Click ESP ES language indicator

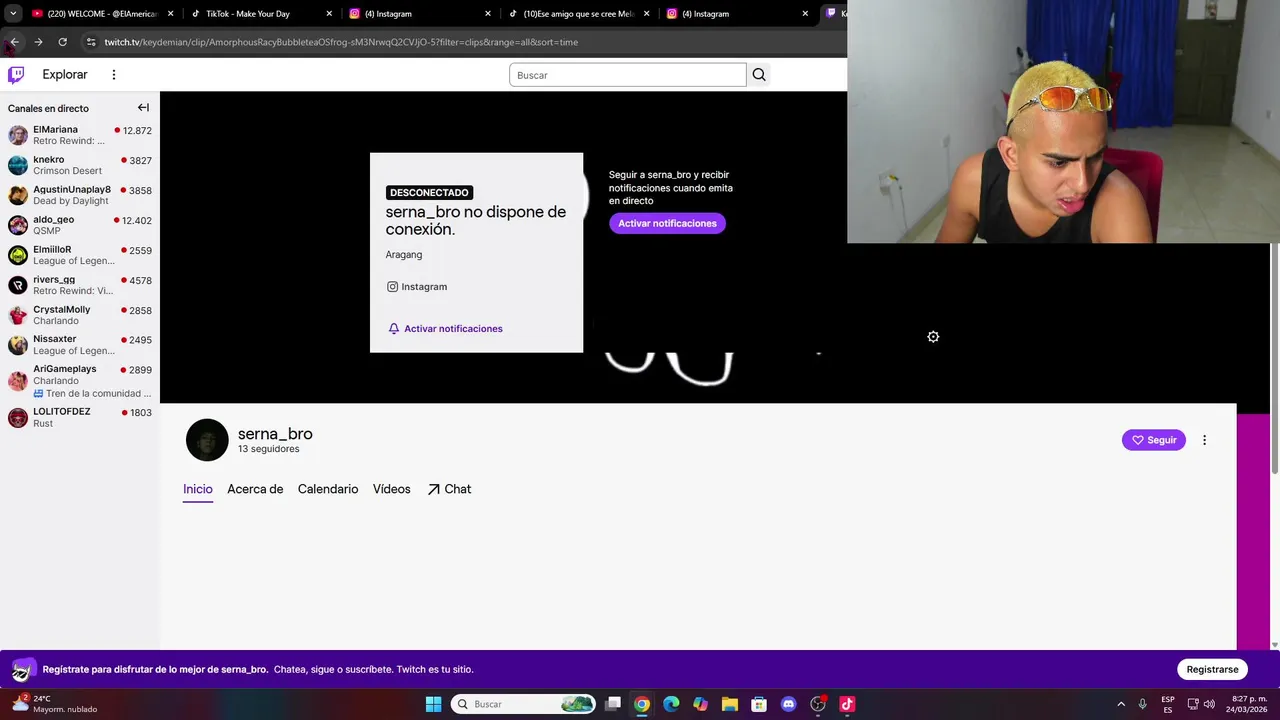click(1168, 704)
